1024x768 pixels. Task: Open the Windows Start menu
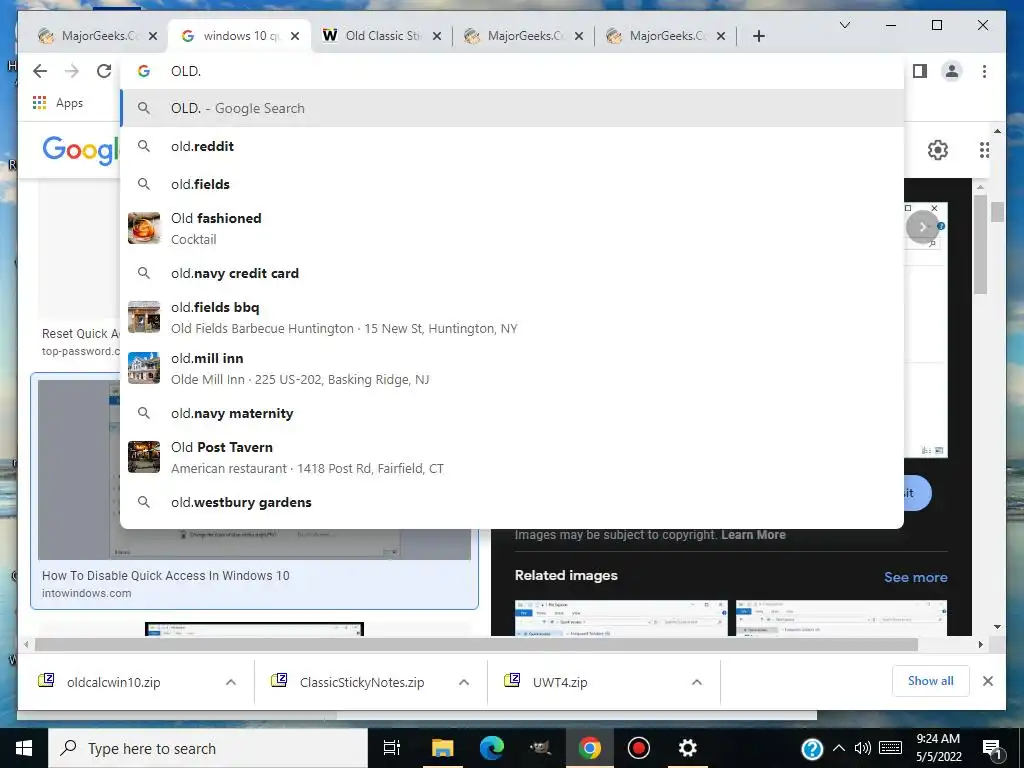coord(24,748)
